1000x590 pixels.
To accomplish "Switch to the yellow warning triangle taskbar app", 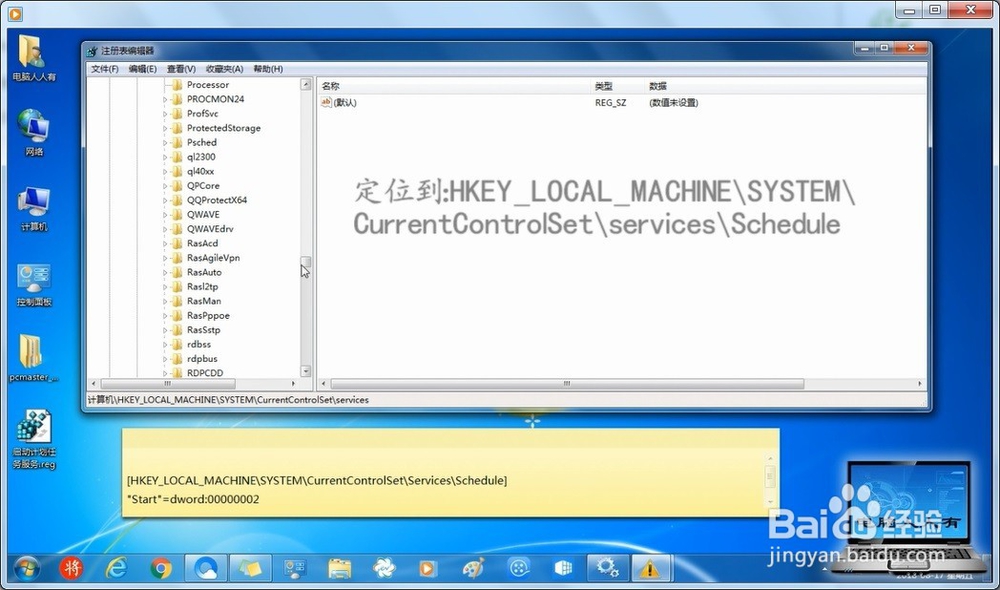I will [x=650, y=568].
